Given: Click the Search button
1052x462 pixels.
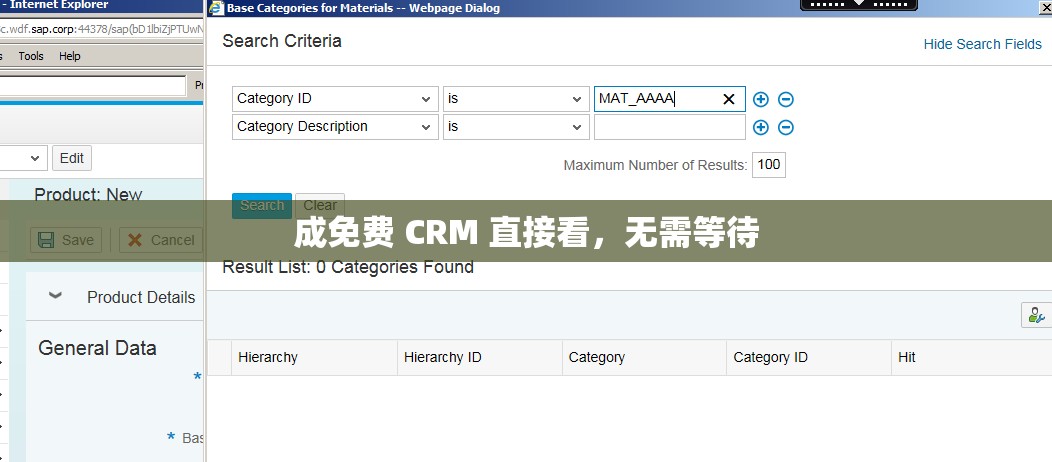Looking at the screenshot, I should [262, 205].
